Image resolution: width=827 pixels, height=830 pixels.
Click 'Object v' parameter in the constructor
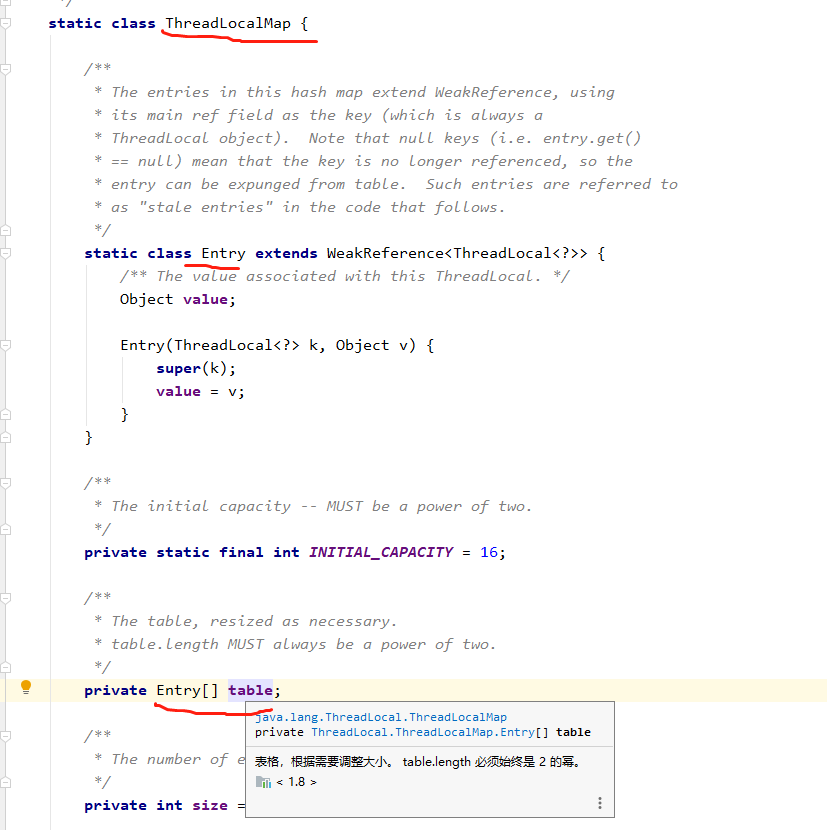point(372,346)
